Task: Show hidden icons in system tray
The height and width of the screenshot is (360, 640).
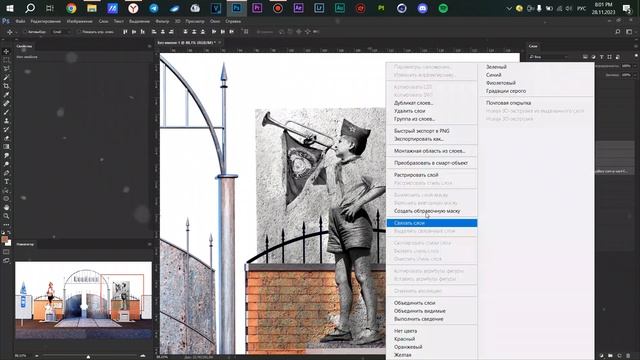Action: [x=509, y=8]
